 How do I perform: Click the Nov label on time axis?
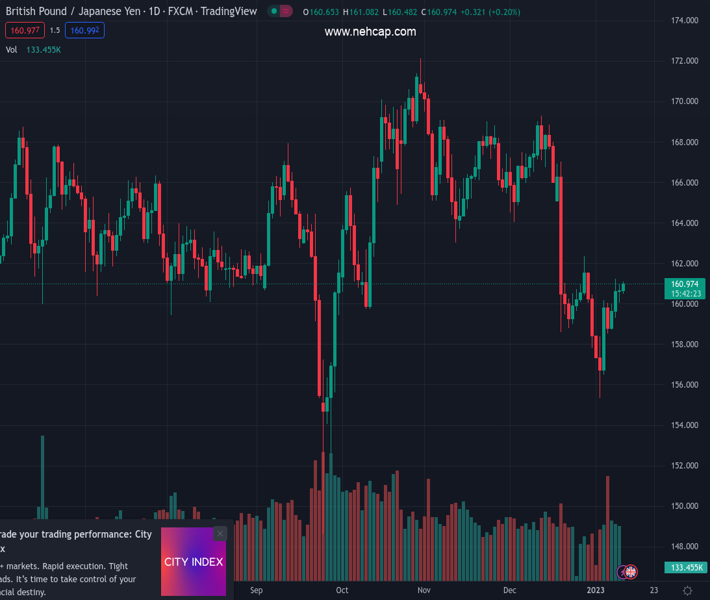click(424, 591)
